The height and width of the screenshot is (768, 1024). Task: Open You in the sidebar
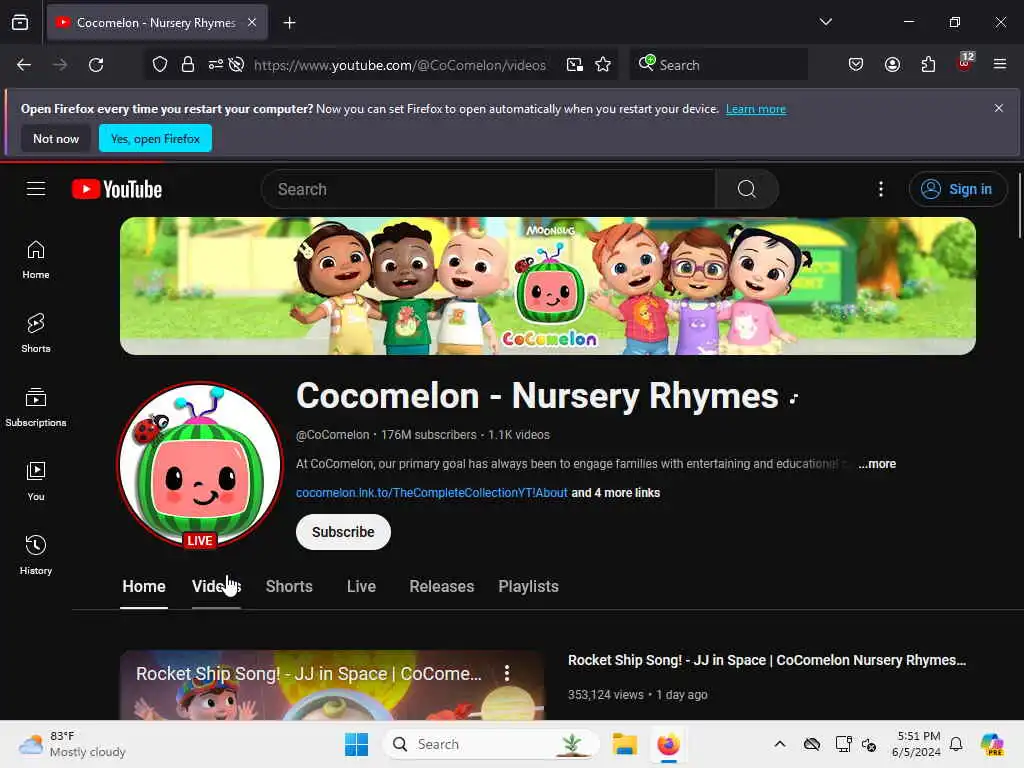point(36,481)
